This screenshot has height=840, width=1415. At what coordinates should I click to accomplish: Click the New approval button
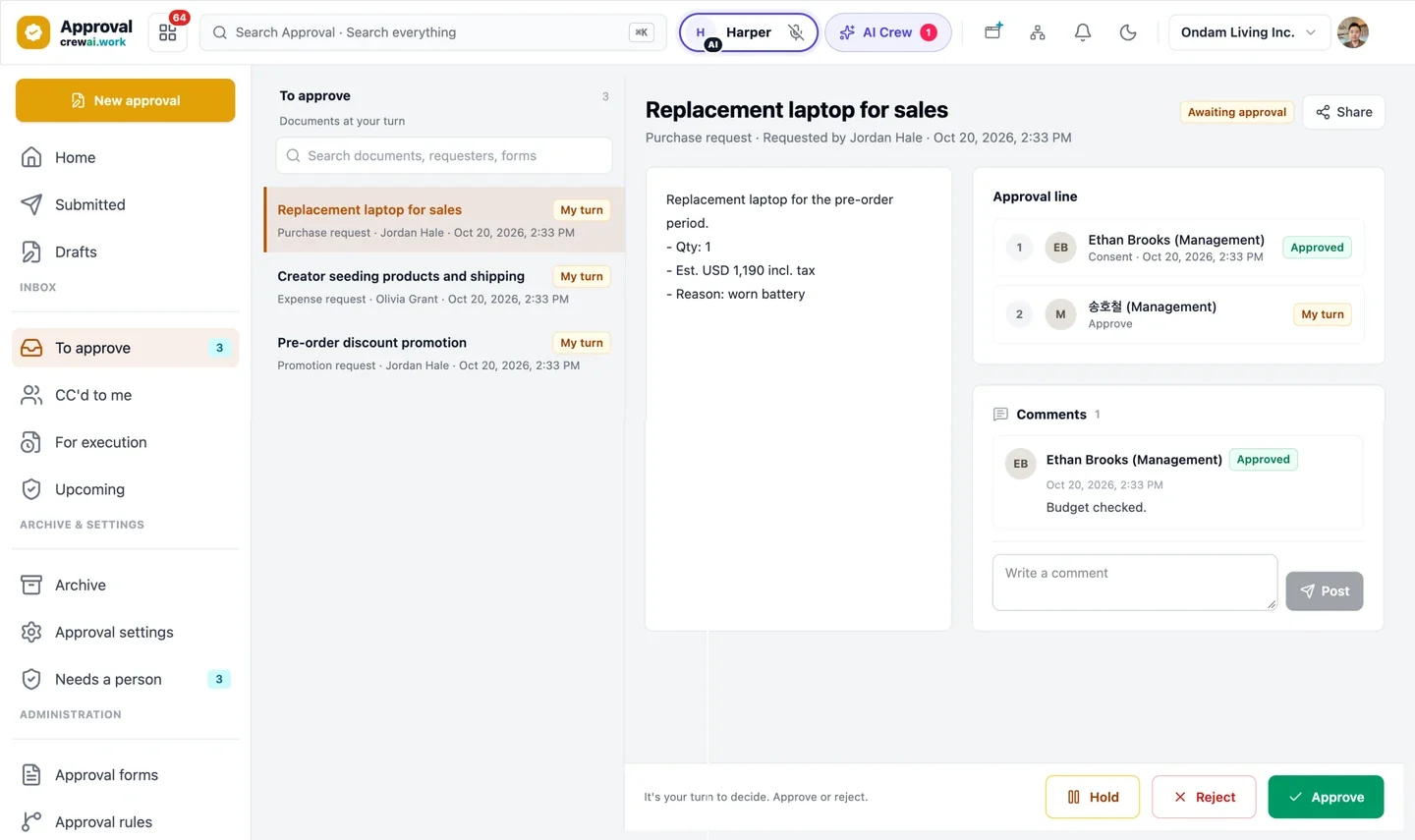point(126,100)
